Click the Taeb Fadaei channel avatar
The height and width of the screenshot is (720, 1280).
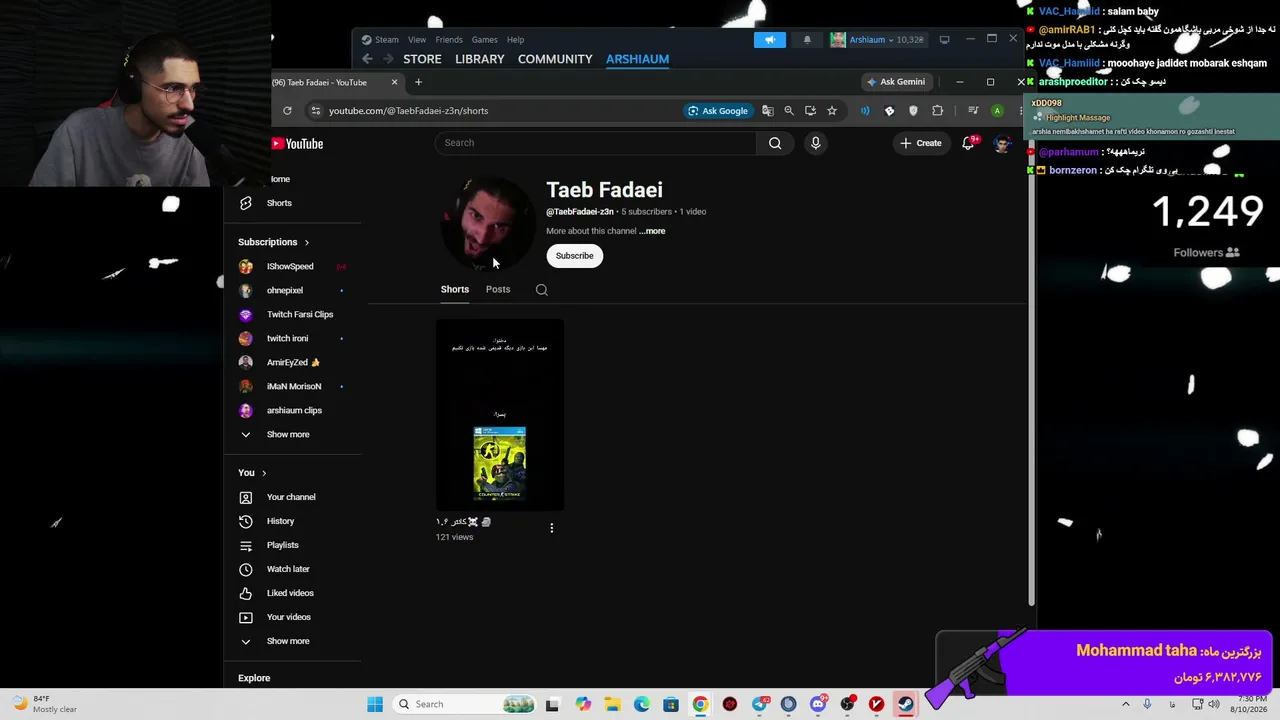pos(487,225)
